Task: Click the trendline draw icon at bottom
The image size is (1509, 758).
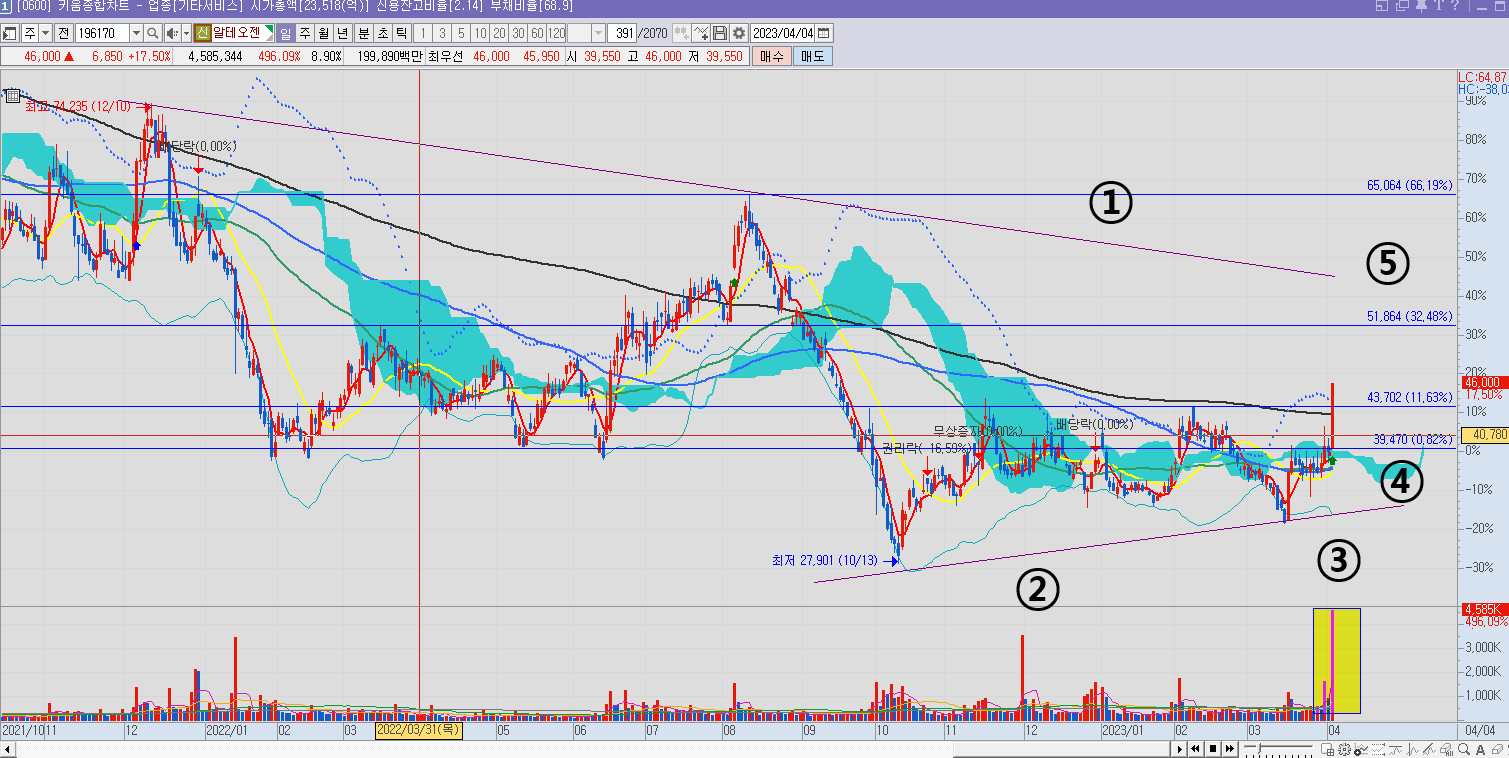Action: (x=1429, y=749)
